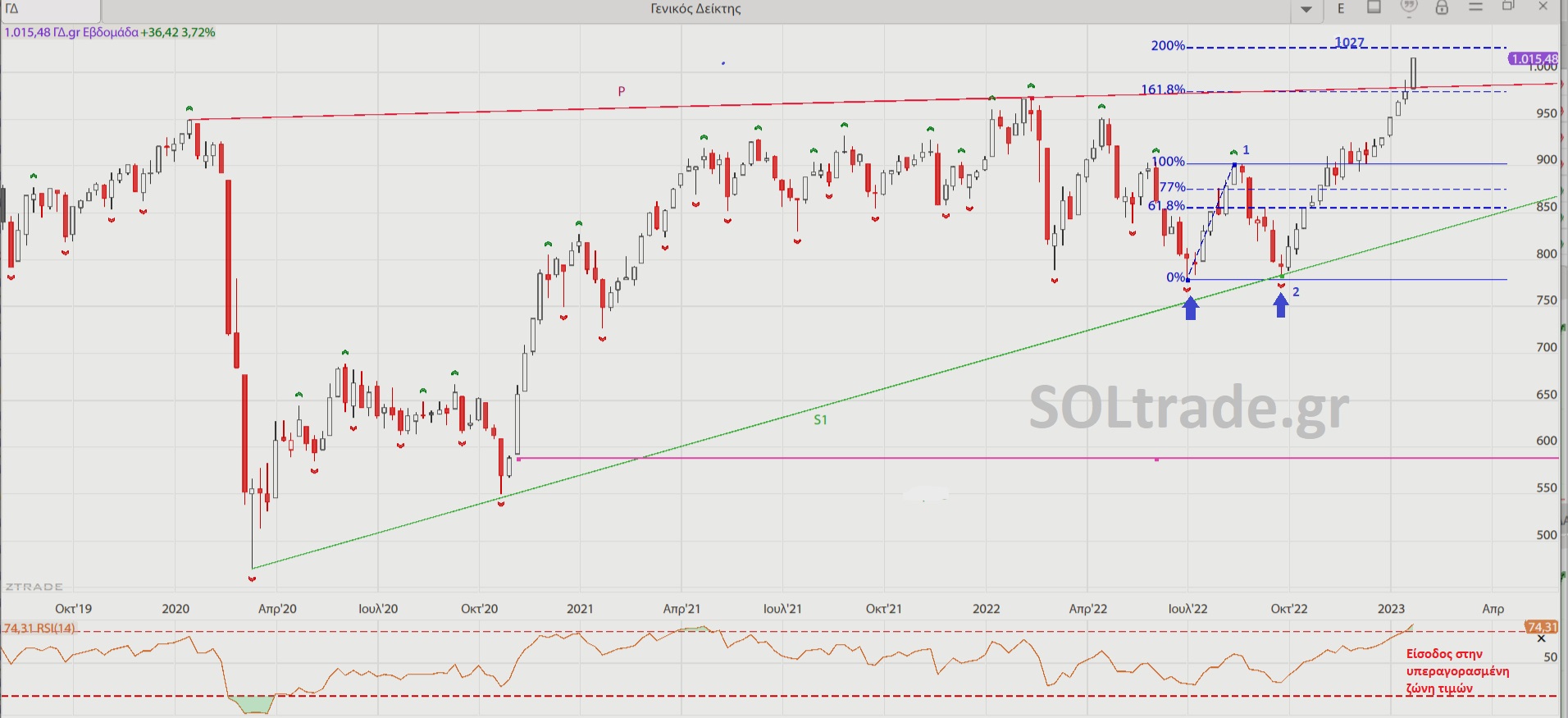Image resolution: width=1568 pixels, height=718 pixels.
Task: Click Οκτ'22 on the time axis
Action: pos(1289,609)
